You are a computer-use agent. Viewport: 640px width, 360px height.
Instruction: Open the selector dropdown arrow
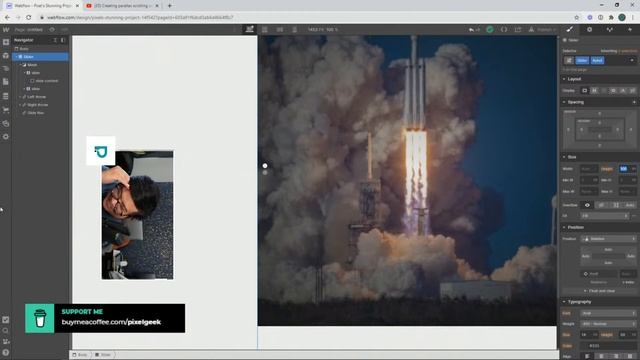[632, 60]
